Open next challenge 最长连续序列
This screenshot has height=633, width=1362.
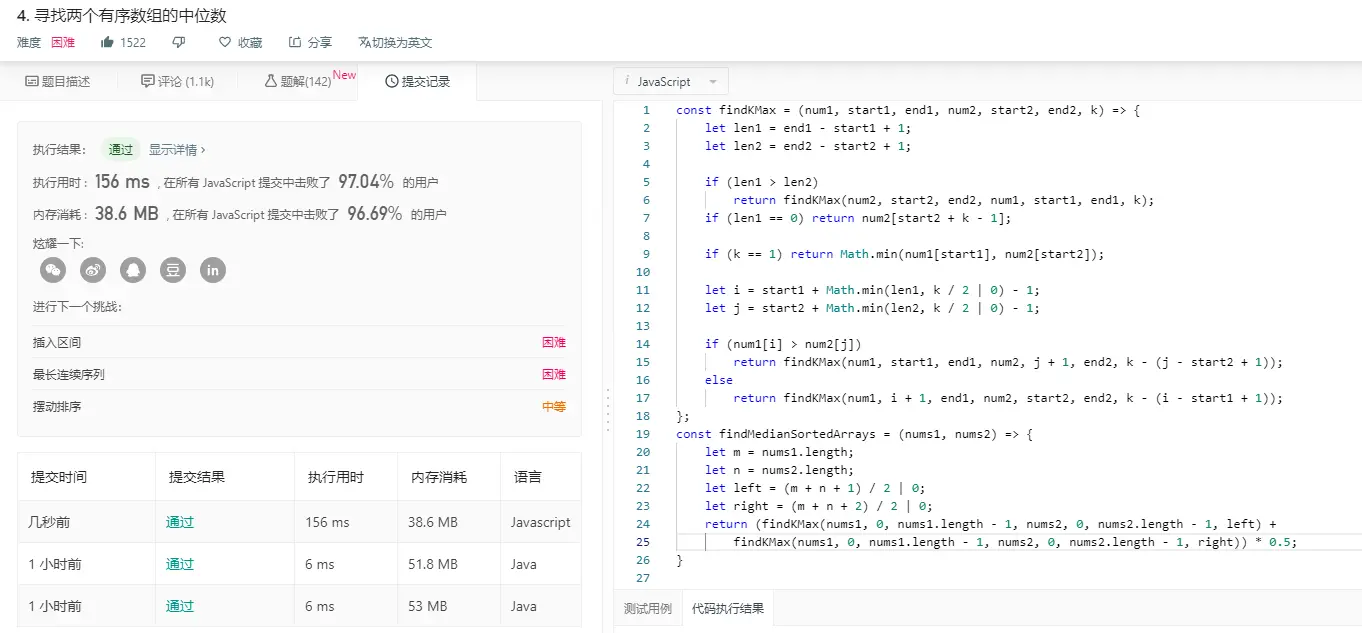pyautogui.click(x=69, y=374)
